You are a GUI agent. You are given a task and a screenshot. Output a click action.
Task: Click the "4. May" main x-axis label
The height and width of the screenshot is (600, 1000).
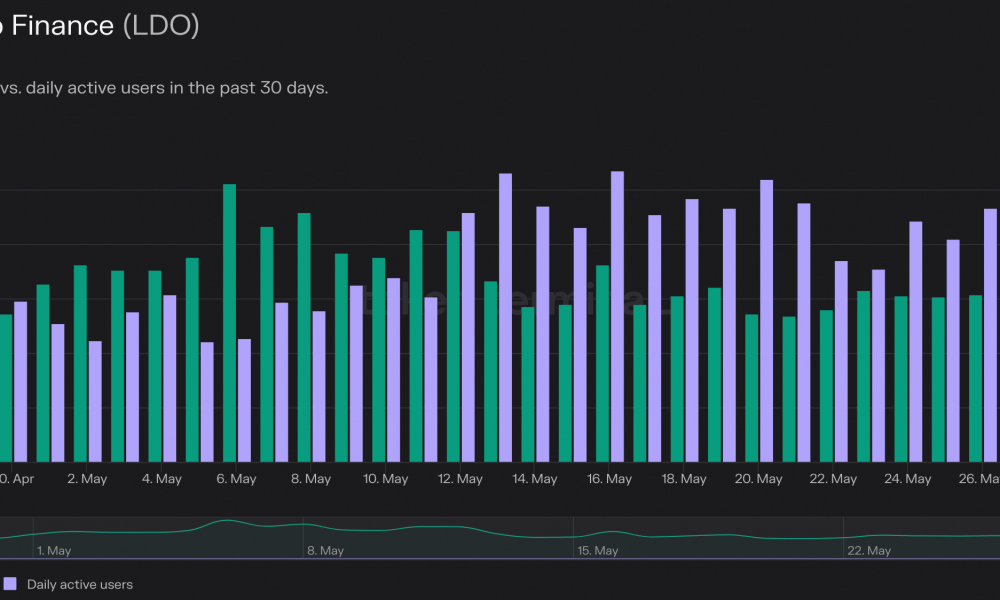(162, 479)
